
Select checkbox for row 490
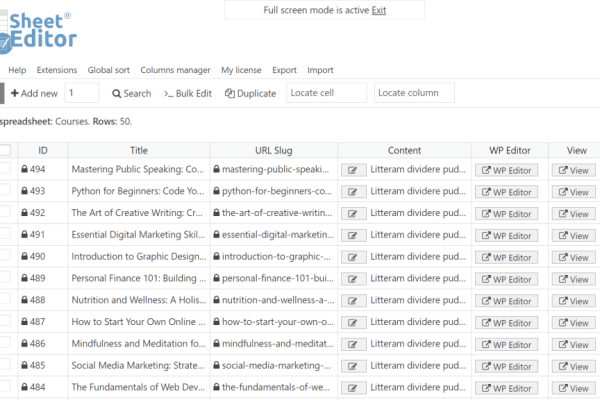pos(5,255)
